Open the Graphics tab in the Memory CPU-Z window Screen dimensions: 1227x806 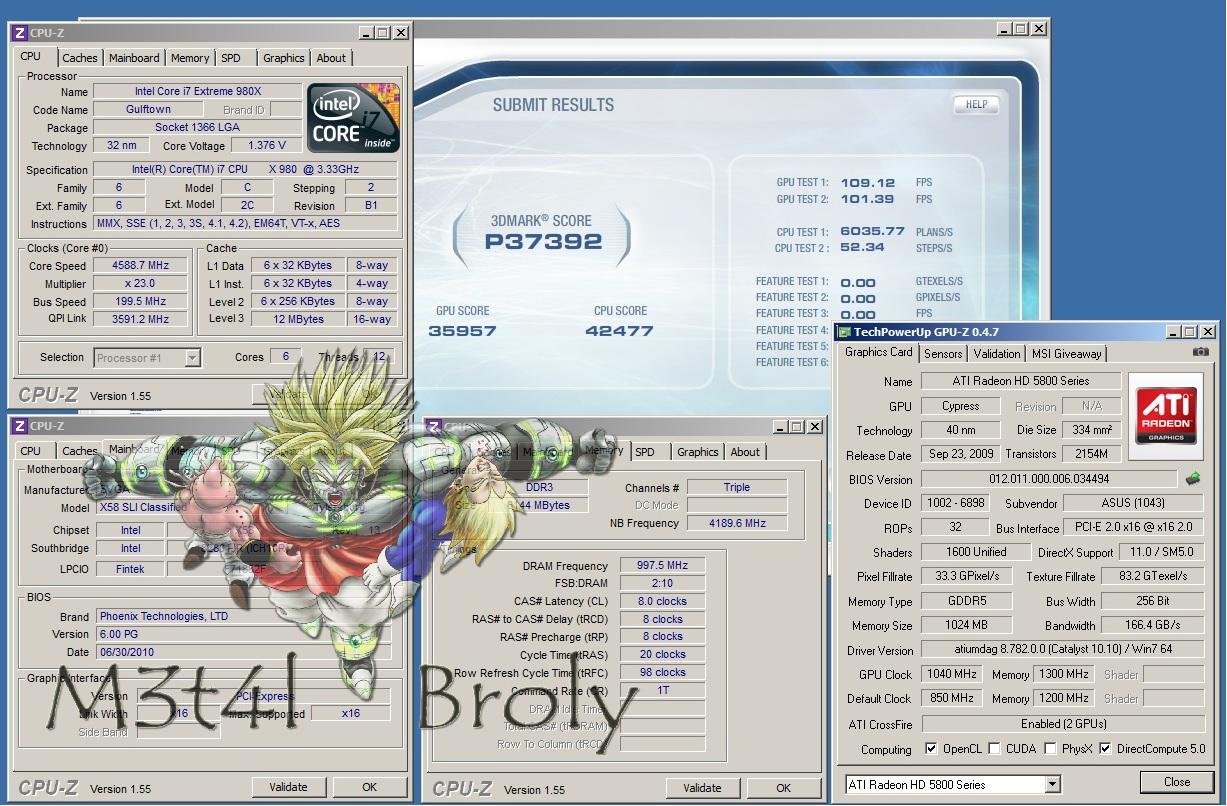[698, 452]
